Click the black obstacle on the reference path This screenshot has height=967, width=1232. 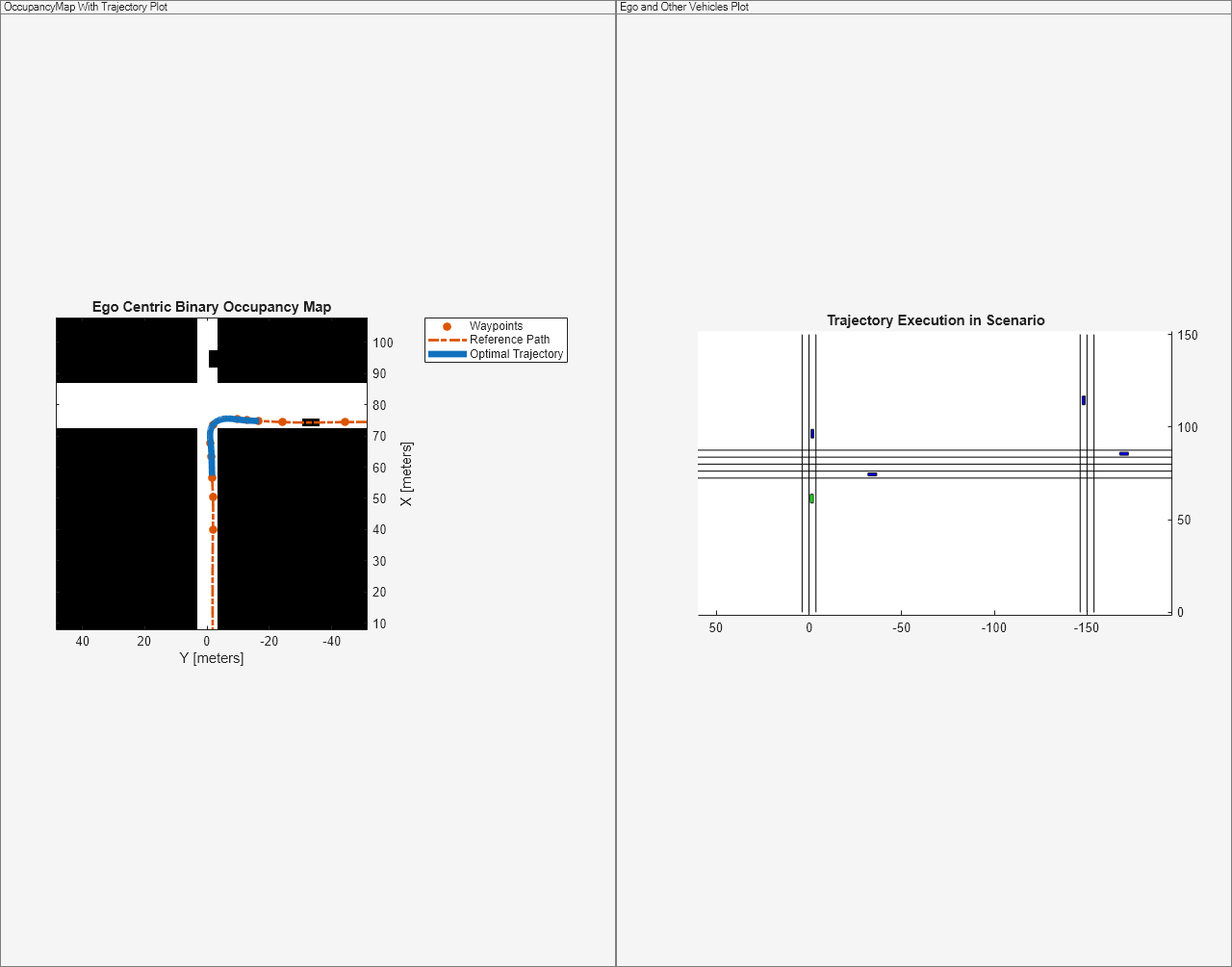311,422
